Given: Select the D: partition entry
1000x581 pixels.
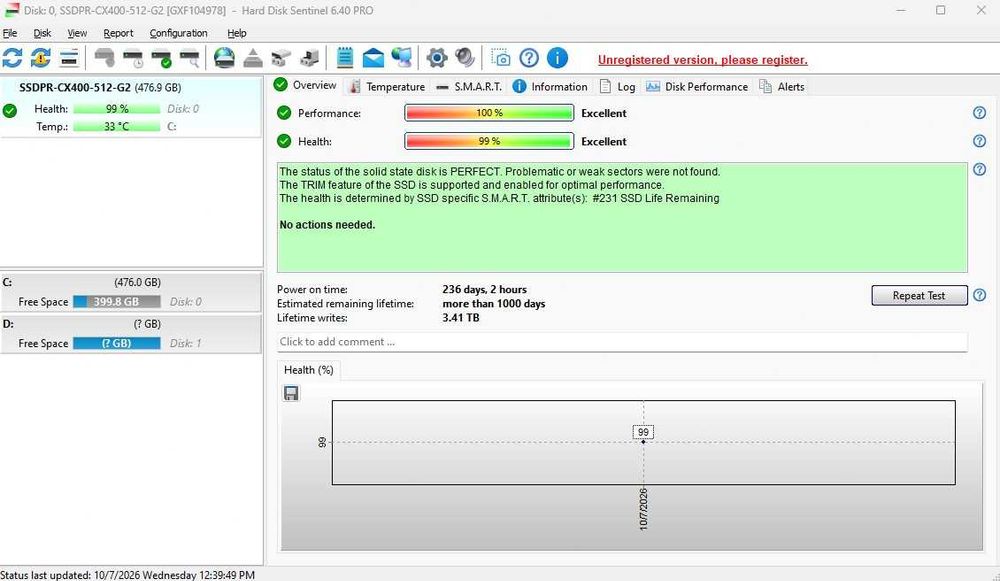Looking at the screenshot, I should click(131, 334).
